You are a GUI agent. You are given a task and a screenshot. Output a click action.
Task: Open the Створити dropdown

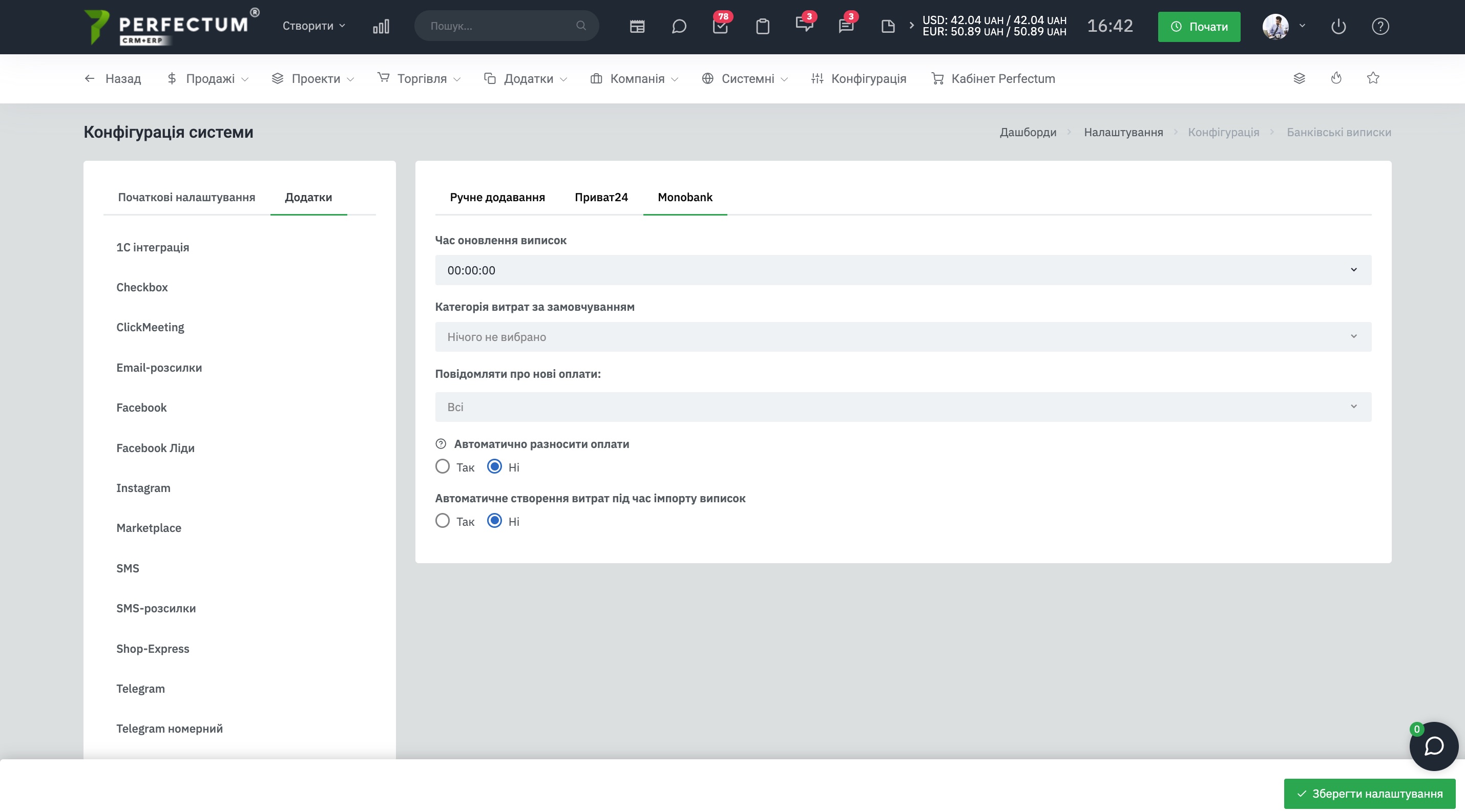314,26
